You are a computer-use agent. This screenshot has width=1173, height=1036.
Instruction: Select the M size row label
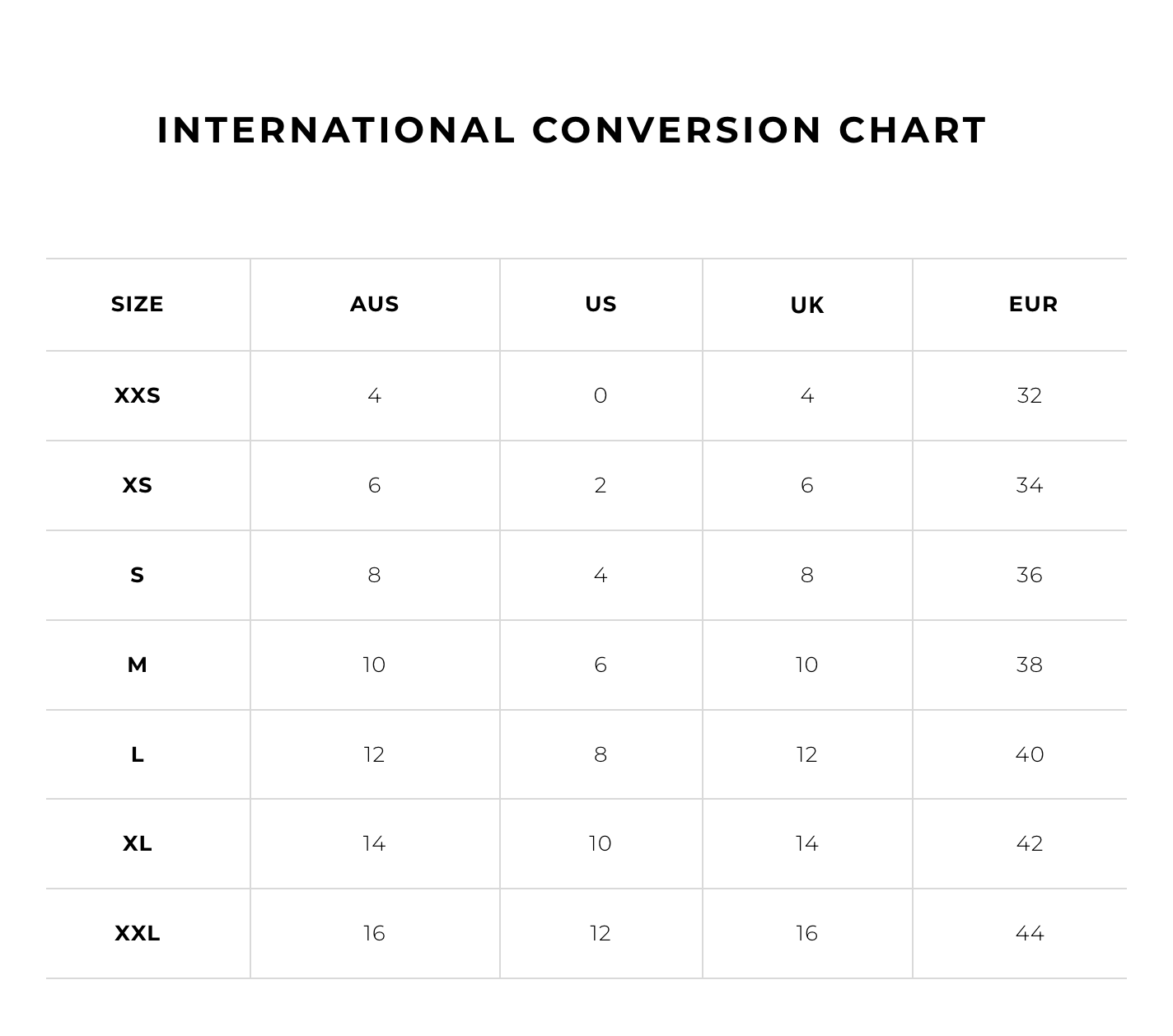pos(138,665)
